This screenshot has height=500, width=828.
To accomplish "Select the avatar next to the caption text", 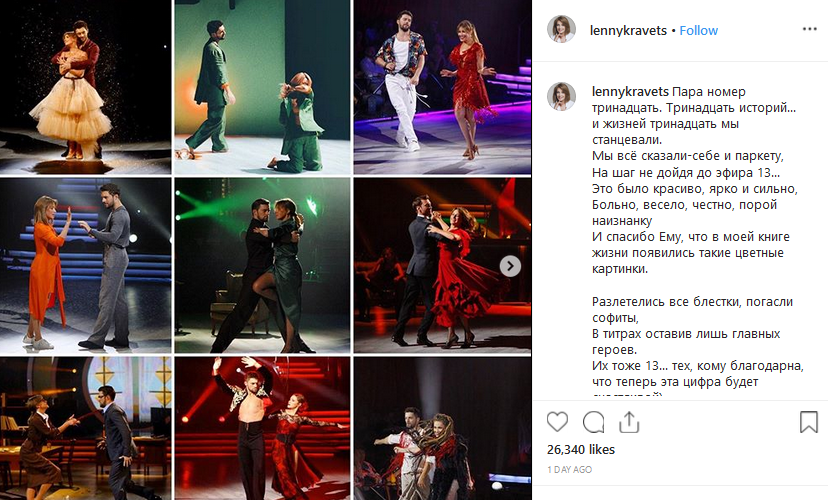I will [x=561, y=96].
